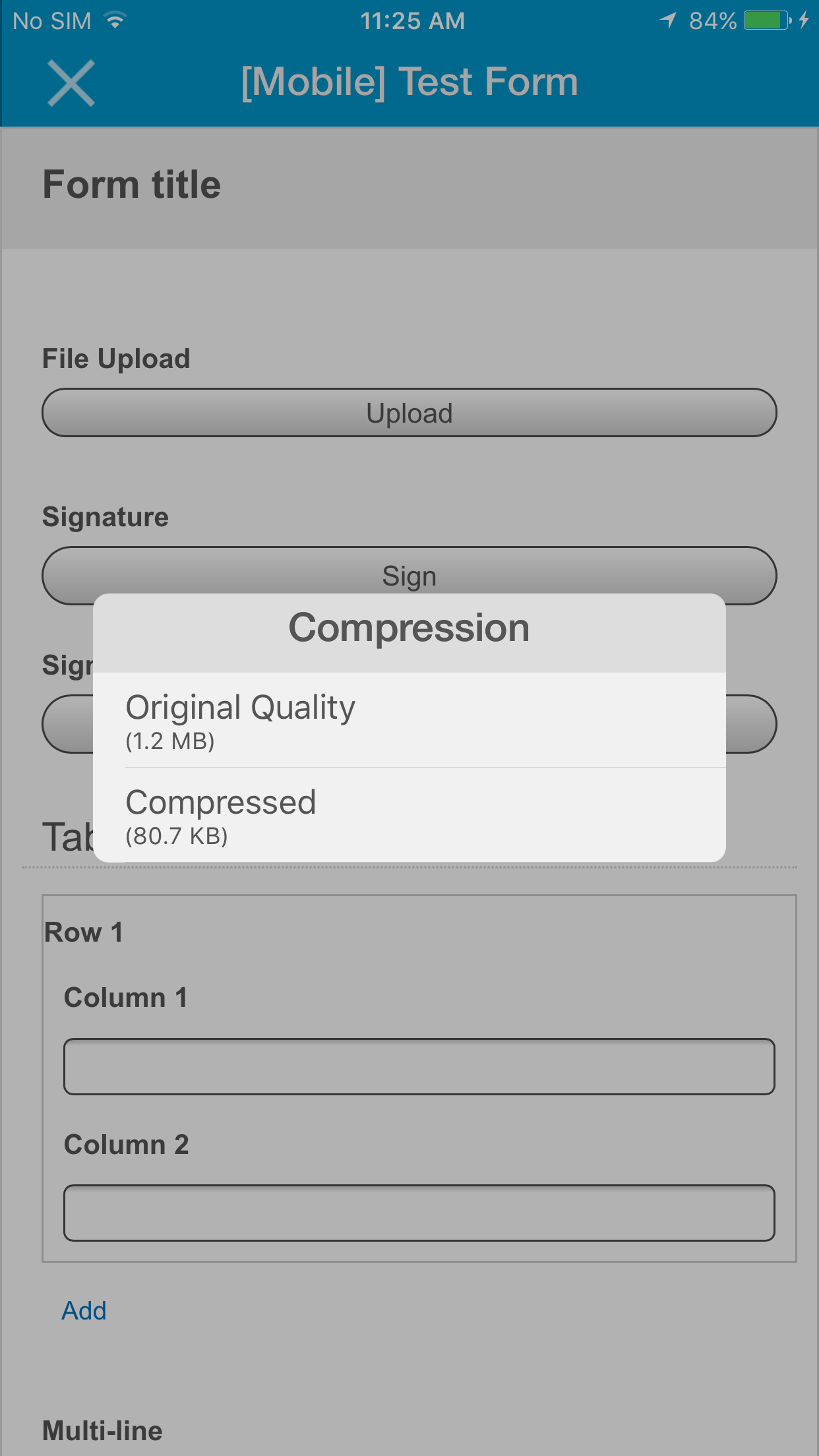Tap the battery icon in status bar
Viewport: 819px width, 1456px height.
pos(766,21)
